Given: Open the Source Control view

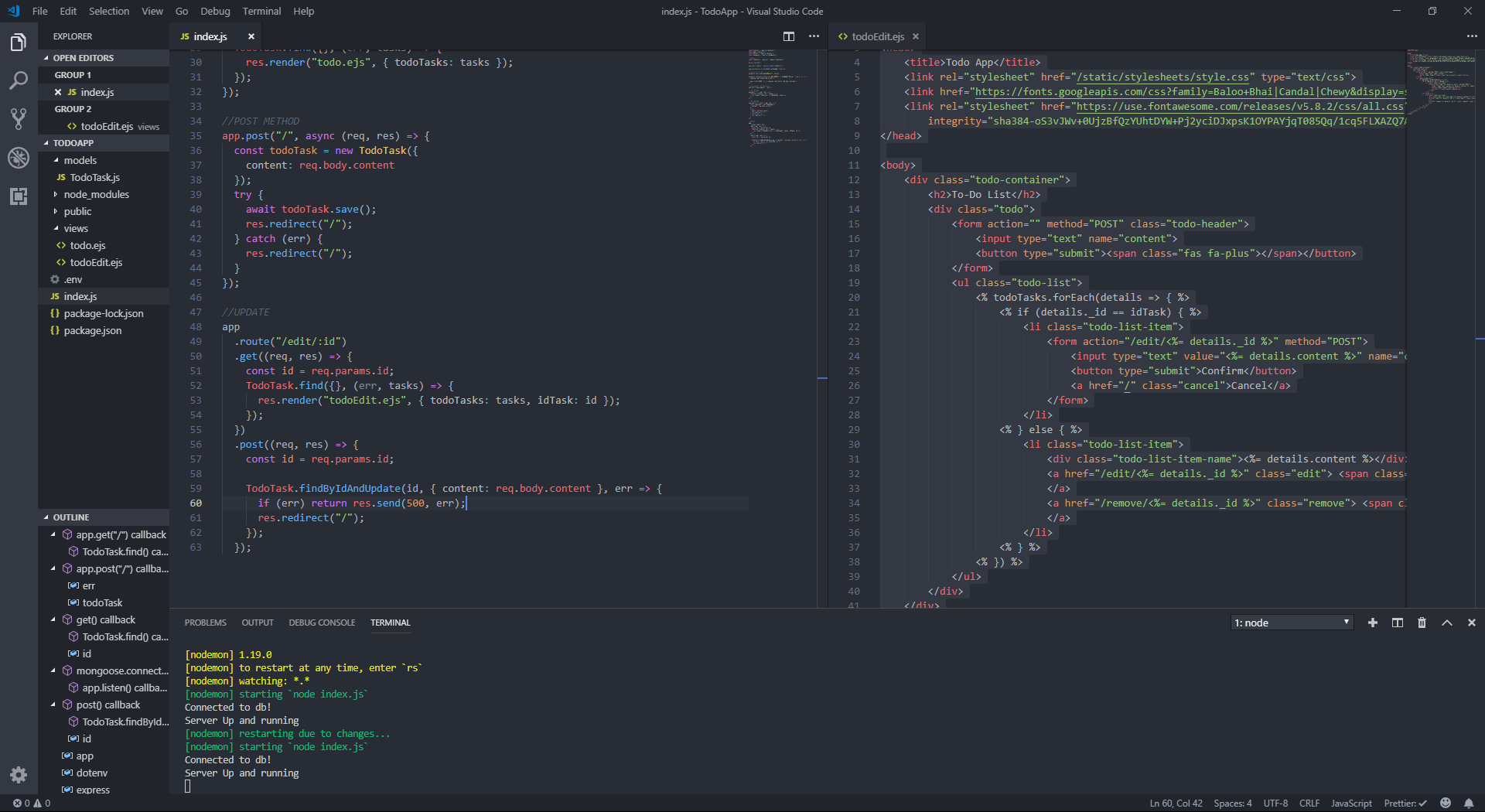Looking at the screenshot, I should [x=19, y=118].
